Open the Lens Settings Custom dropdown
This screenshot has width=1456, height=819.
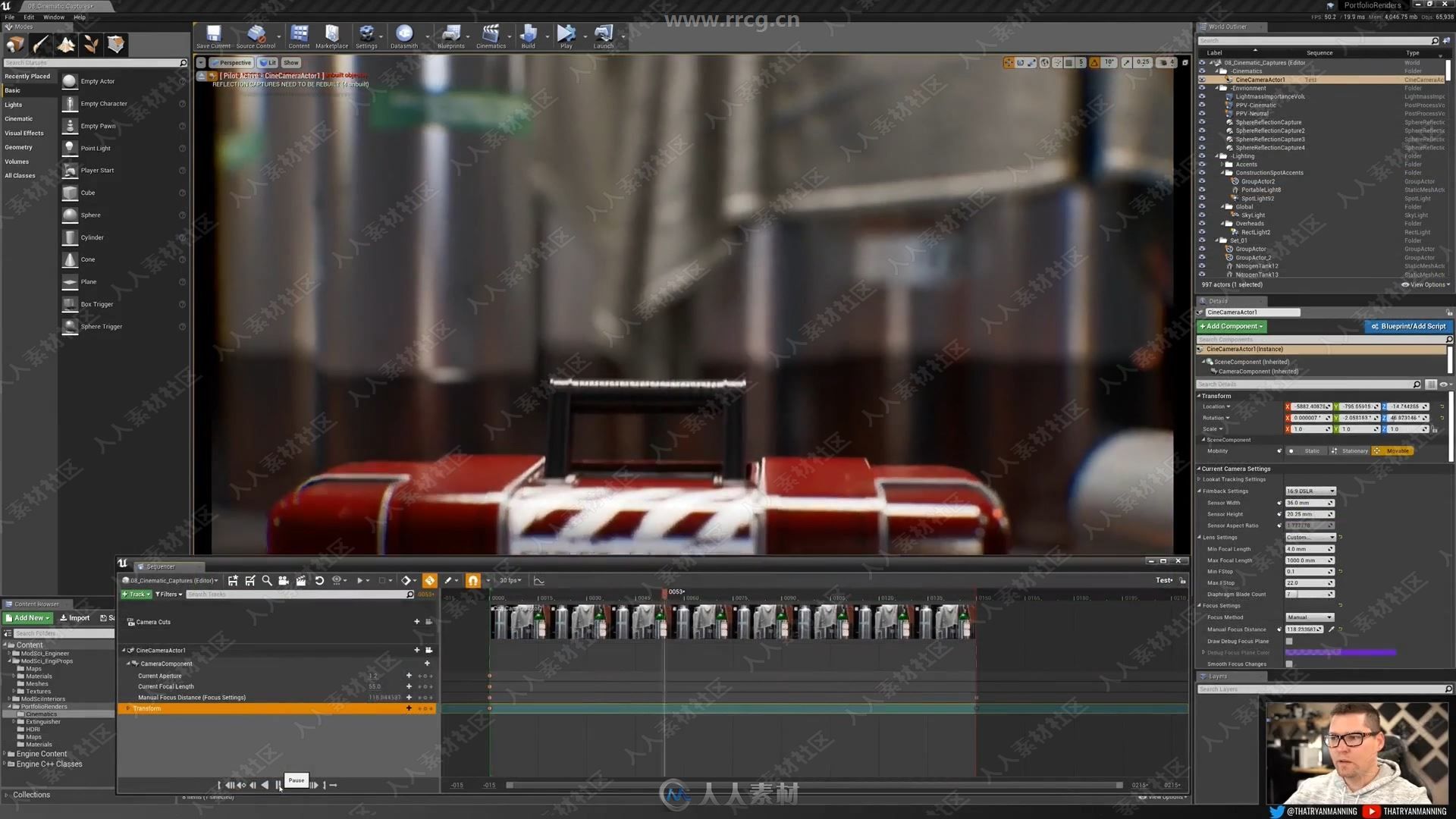pos(1310,538)
